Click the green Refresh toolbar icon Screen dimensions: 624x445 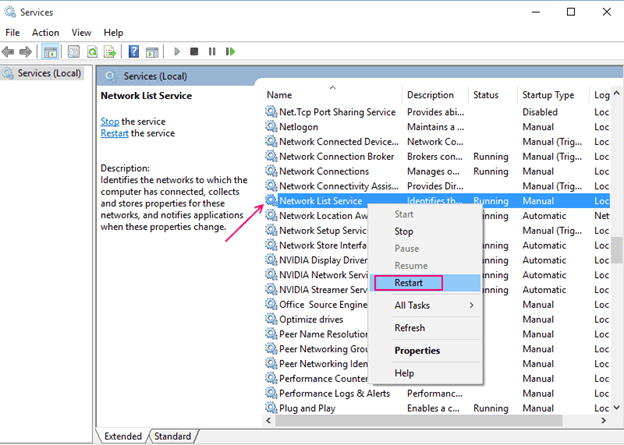tap(92, 52)
